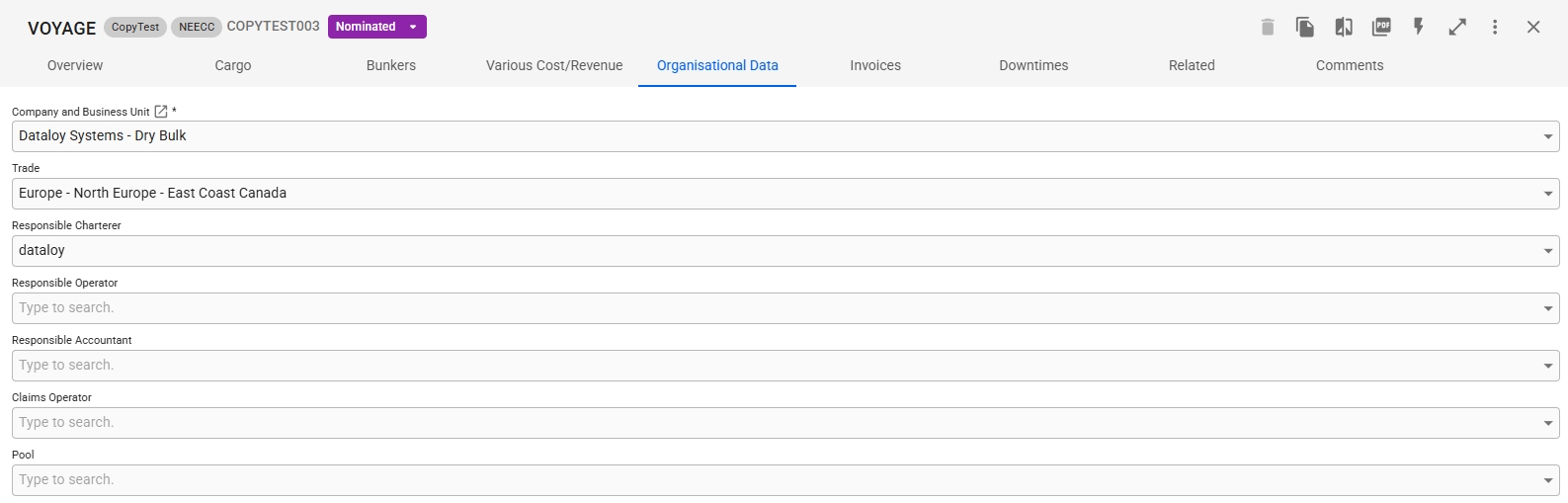The image size is (1568, 503).
Task: Click the lightning bolt actions icon
Action: click(1419, 27)
